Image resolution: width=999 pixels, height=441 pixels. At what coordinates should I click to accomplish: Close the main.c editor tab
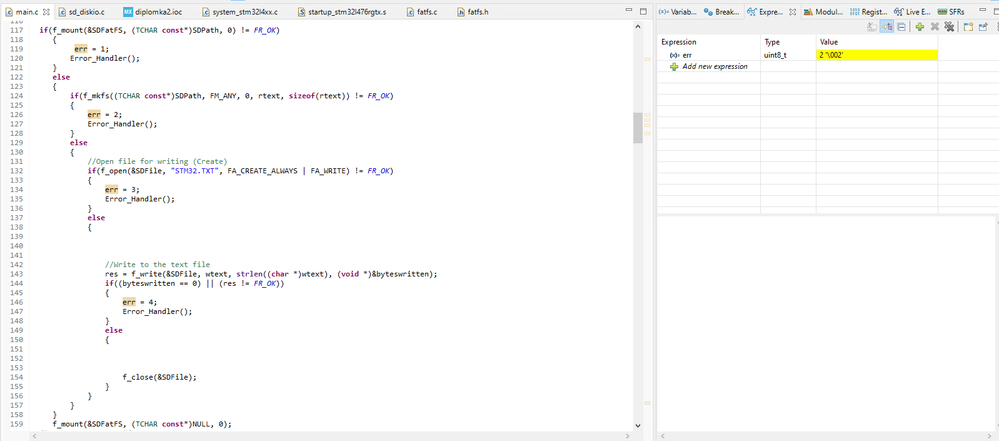[47, 12]
